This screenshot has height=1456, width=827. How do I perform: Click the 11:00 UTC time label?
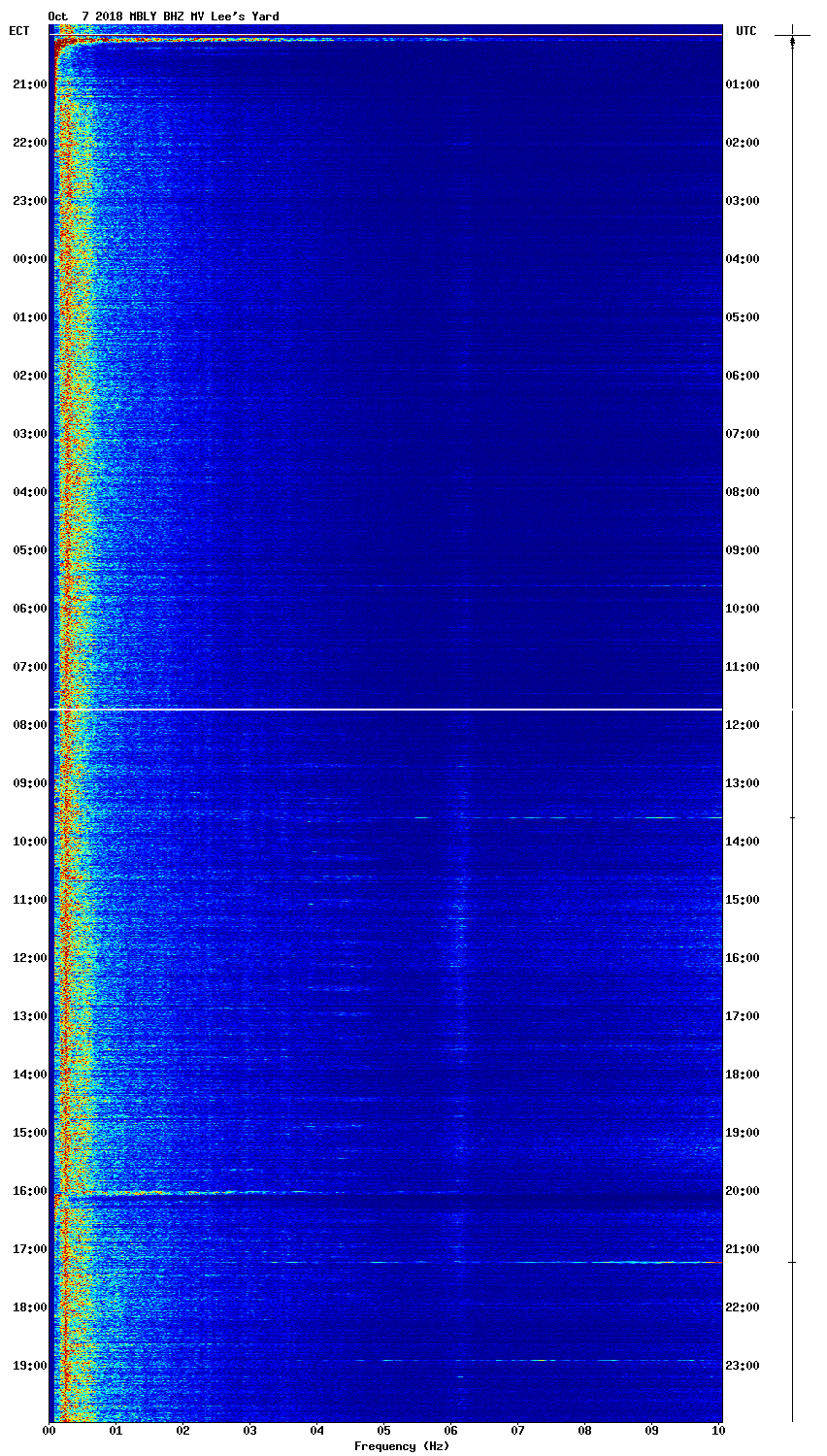click(x=743, y=667)
